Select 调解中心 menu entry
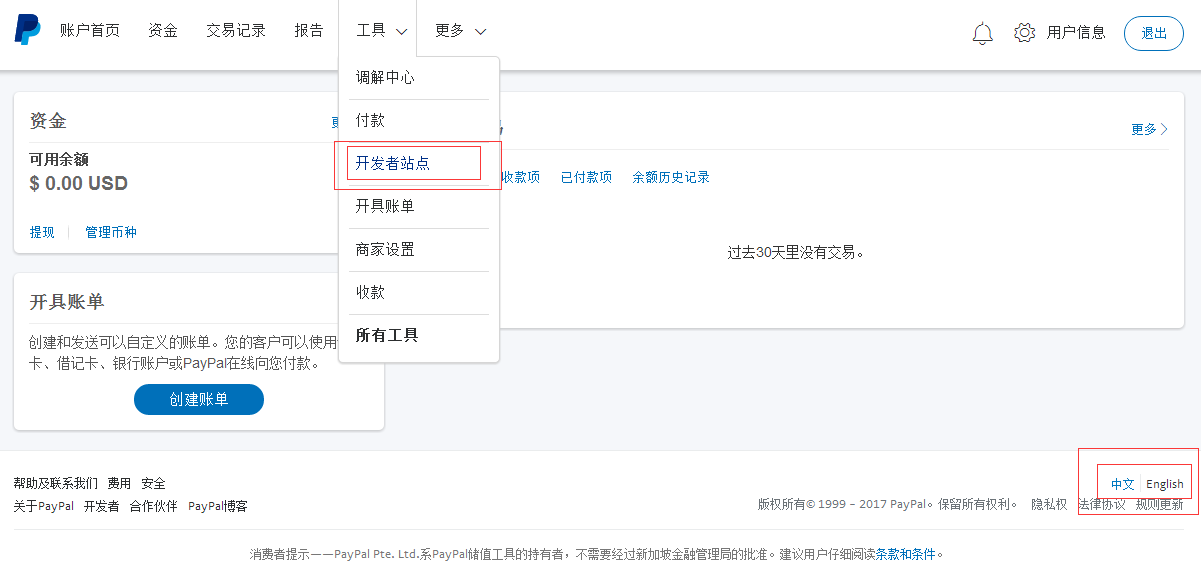The image size is (1201, 569). click(385, 77)
